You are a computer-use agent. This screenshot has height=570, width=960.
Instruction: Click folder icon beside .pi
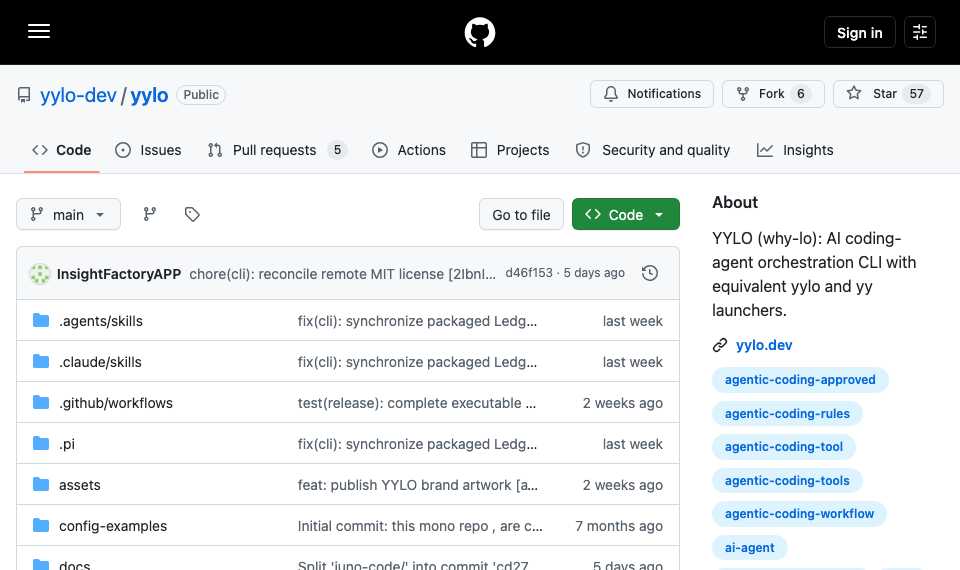click(x=41, y=443)
